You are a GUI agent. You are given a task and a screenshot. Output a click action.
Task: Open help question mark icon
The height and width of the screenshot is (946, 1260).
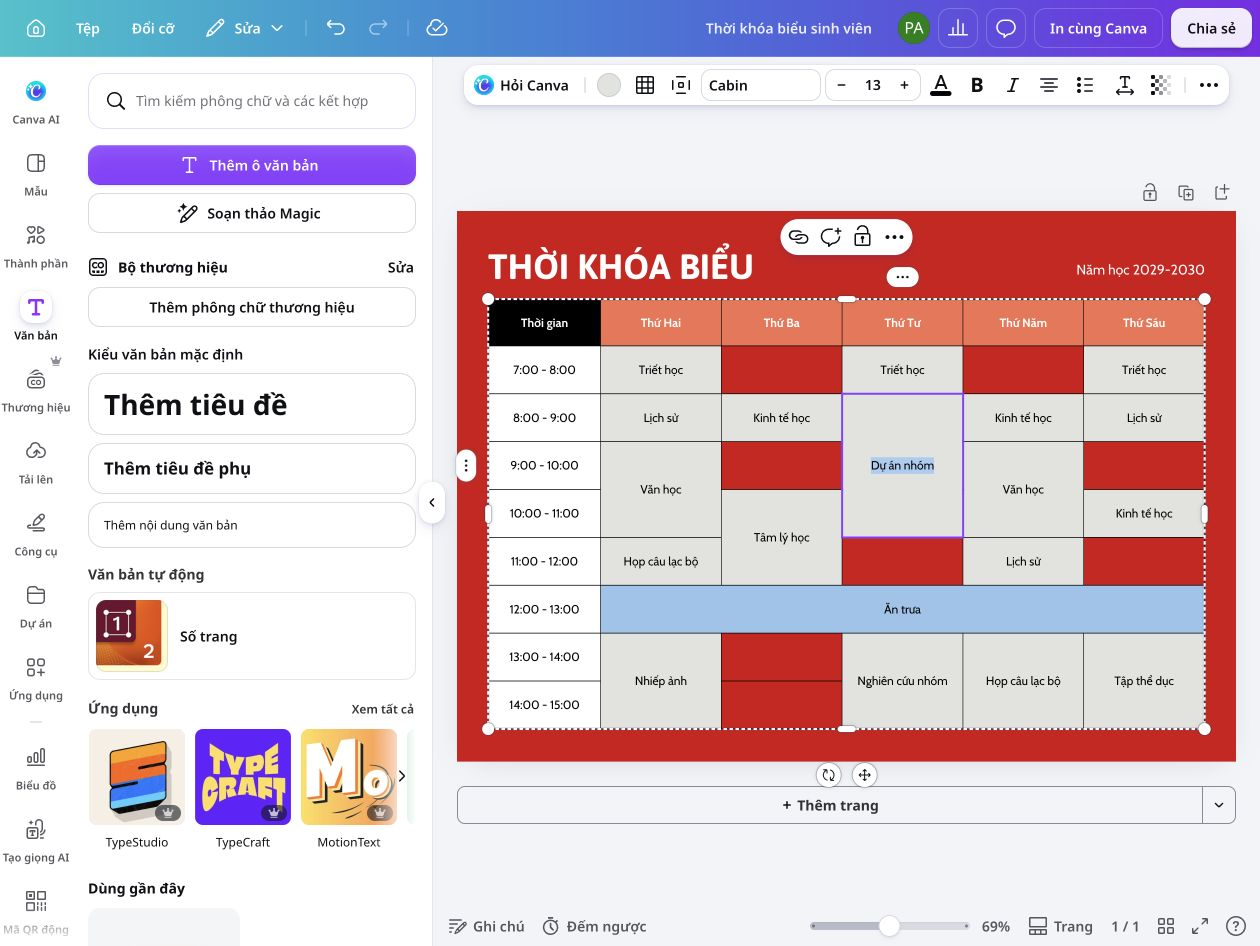(x=1237, y=926)
